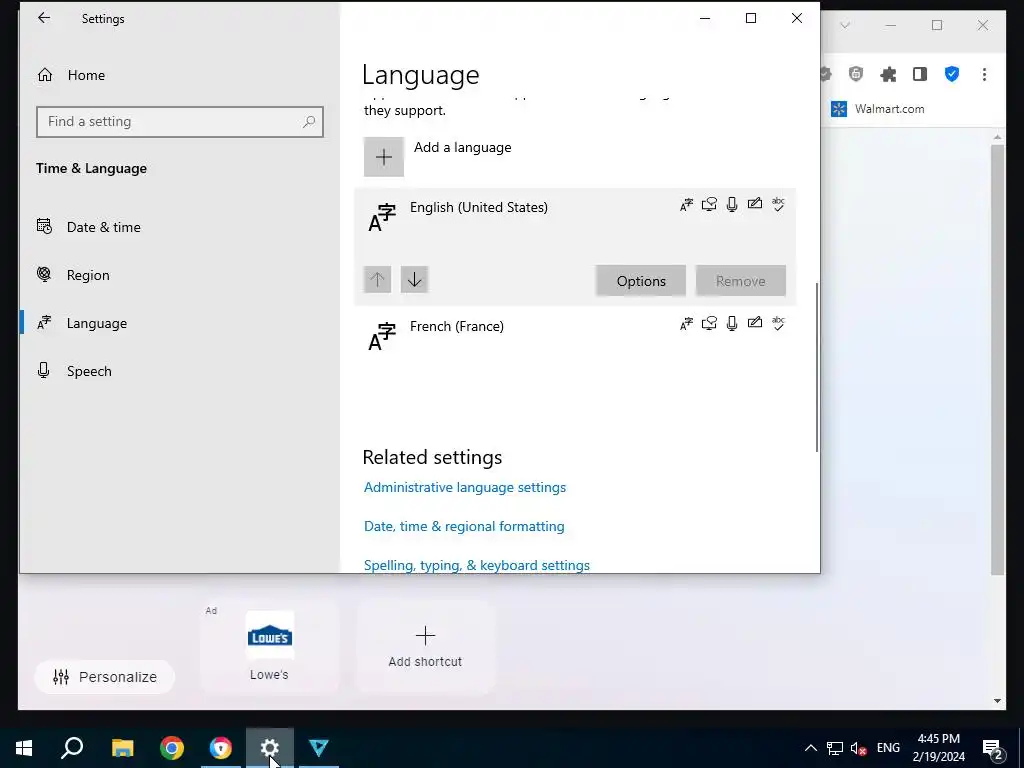Expand Chrome tab search chevron
1024x768 pixels.
(x=845, y=25)
